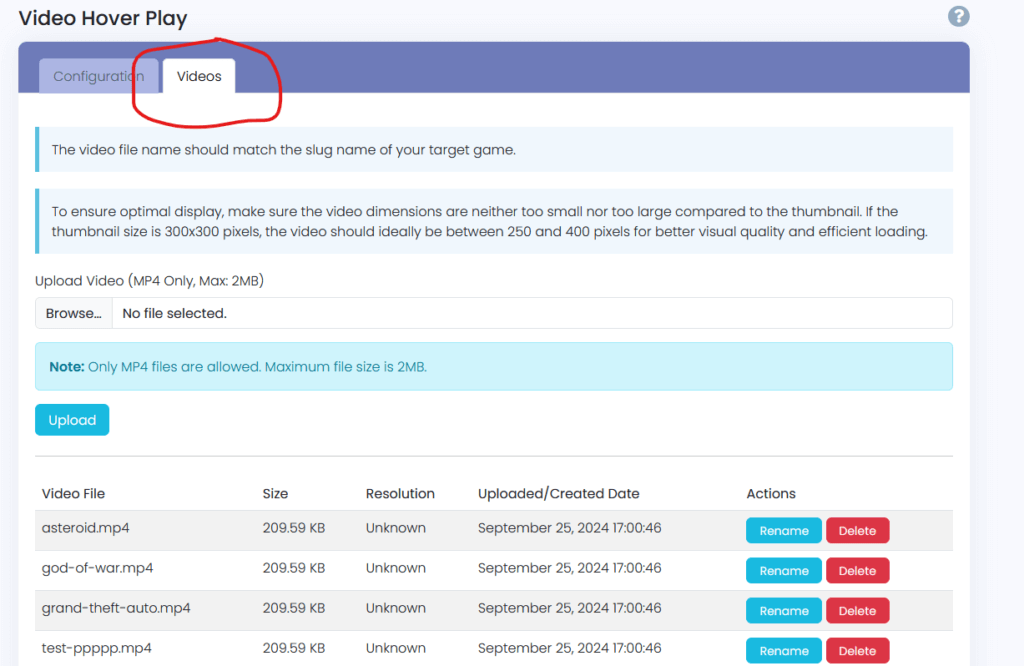Click the slug name matching notice

pos(494,150)
